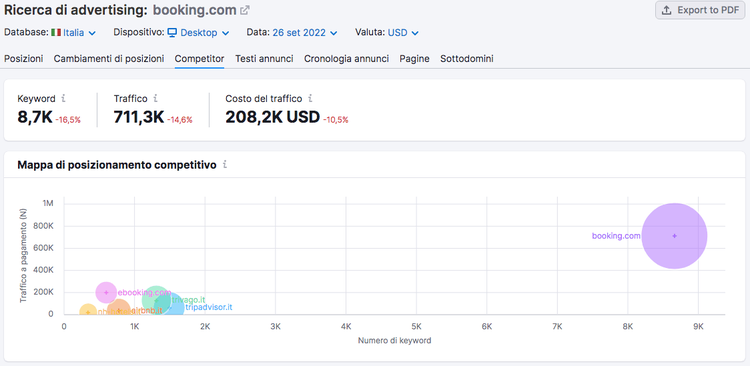Click the info icon next to Keyword
750x366 pixels.
(63, 99)
